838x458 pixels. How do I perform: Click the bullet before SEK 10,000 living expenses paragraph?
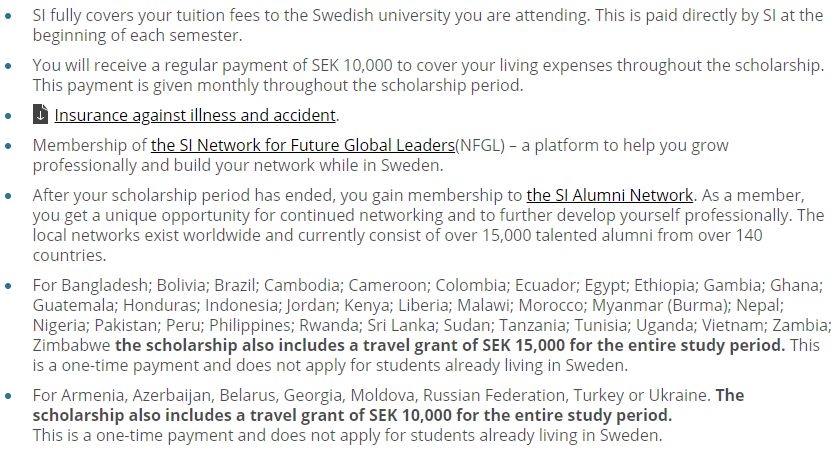tap(10, 65)
